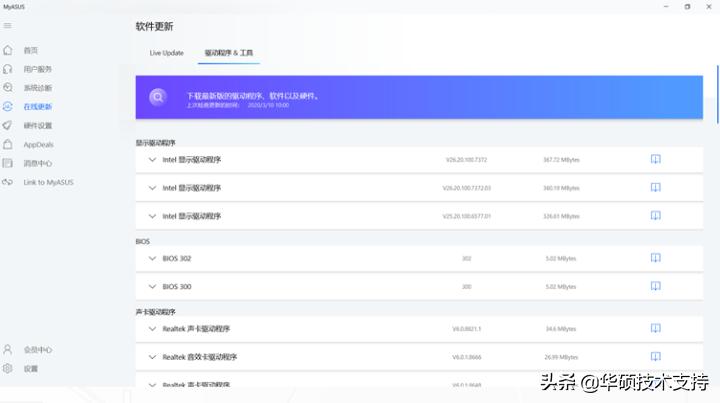This screenshot has width=720, height=403.
Task: Download Realtek 声卡驱动程序 V6.0.8821.1
Action: click(656, 328)
